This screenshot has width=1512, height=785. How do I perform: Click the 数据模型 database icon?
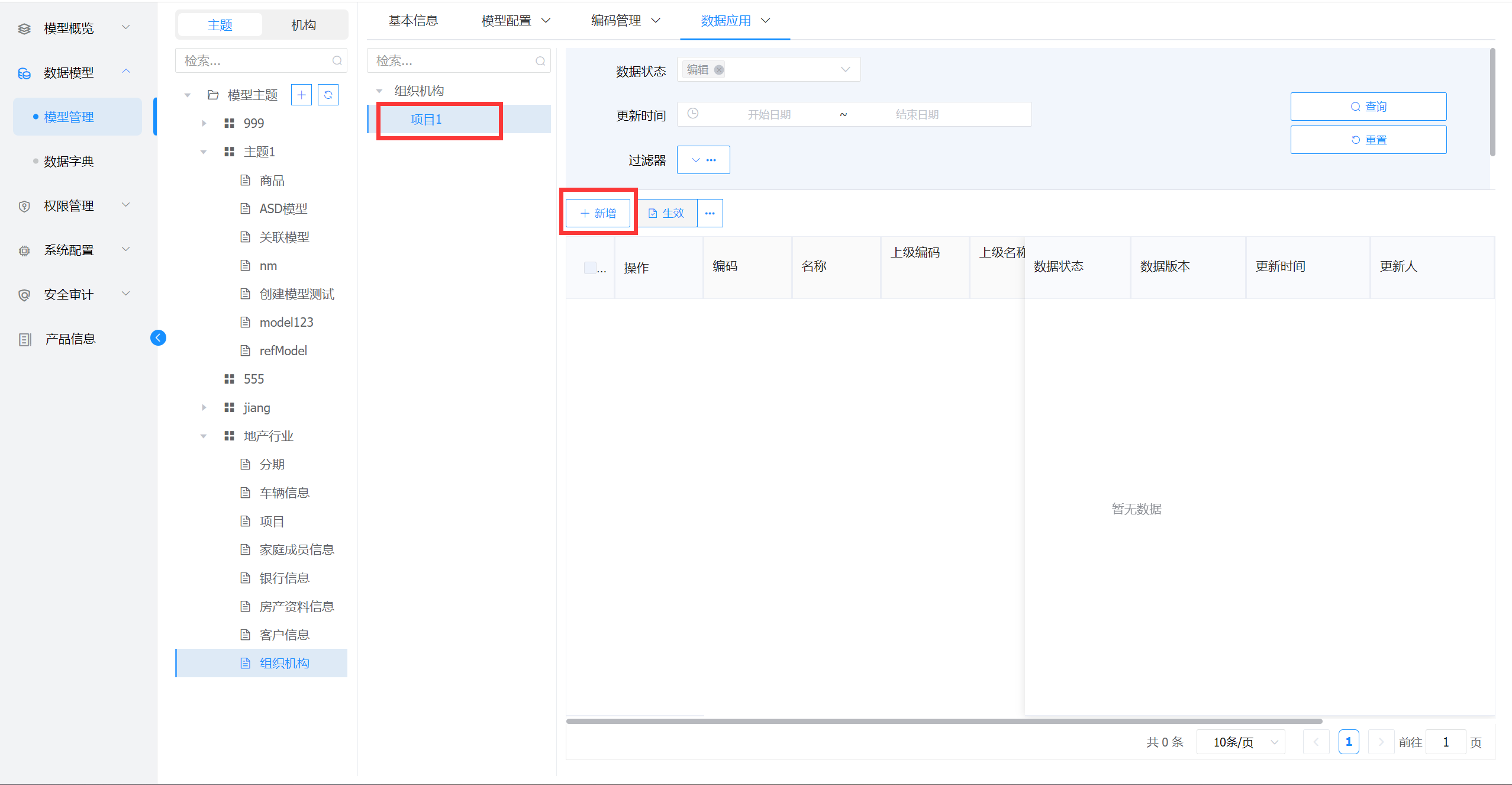(x=24, y=73)
